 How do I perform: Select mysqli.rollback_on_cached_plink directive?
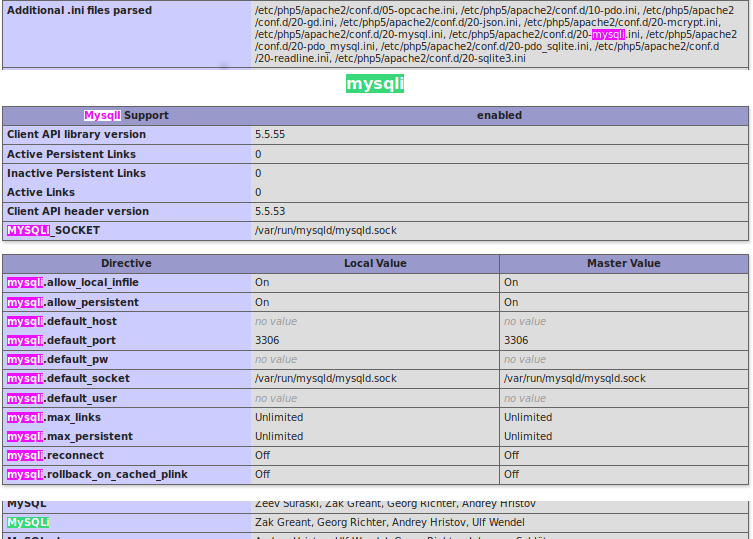coord(97,475)
